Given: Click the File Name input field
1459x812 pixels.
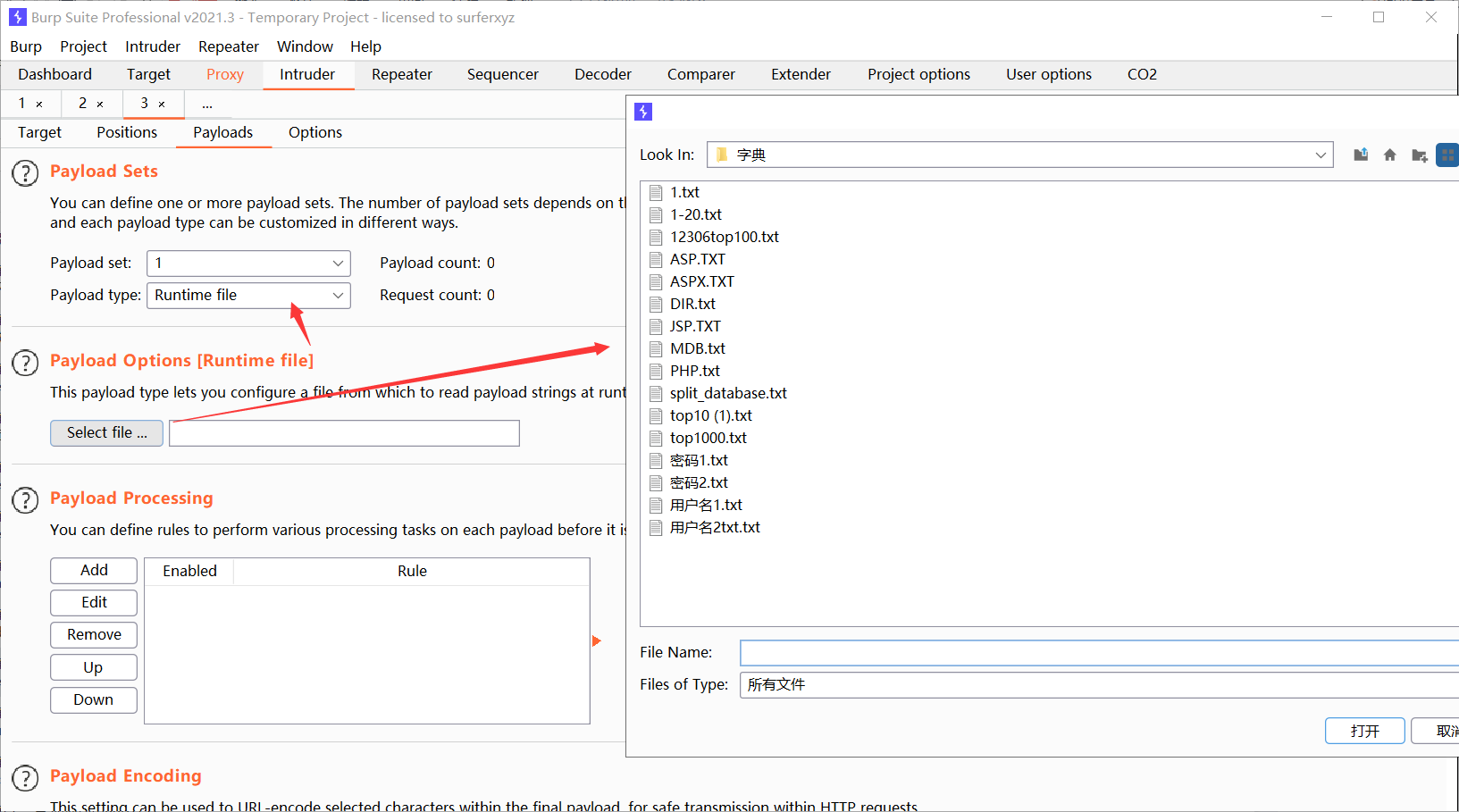Looking at the screenshot, I should 1099,652.
